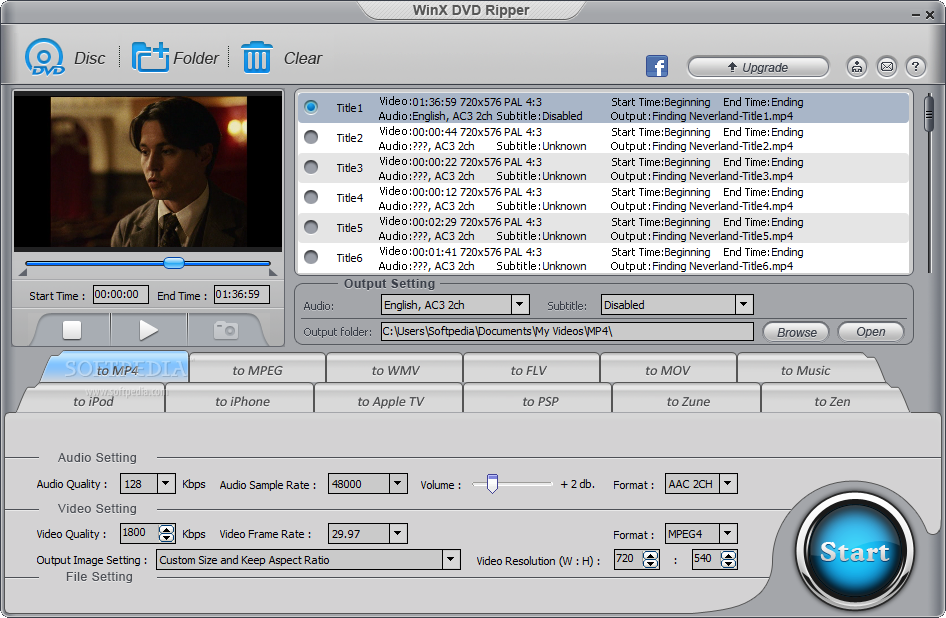This screenshot has height=618, width=946.
Task: Adjust the video height 540 stepper
Action: (x=729, y=559)
